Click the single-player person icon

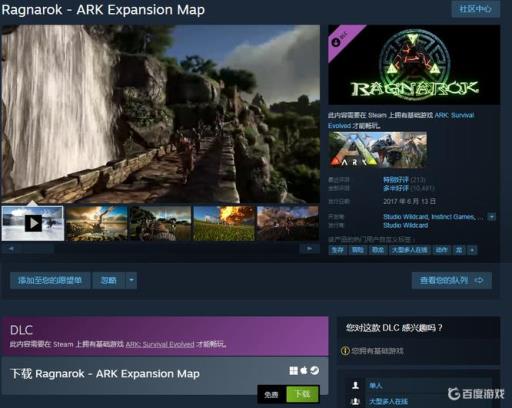pos(355,386)
